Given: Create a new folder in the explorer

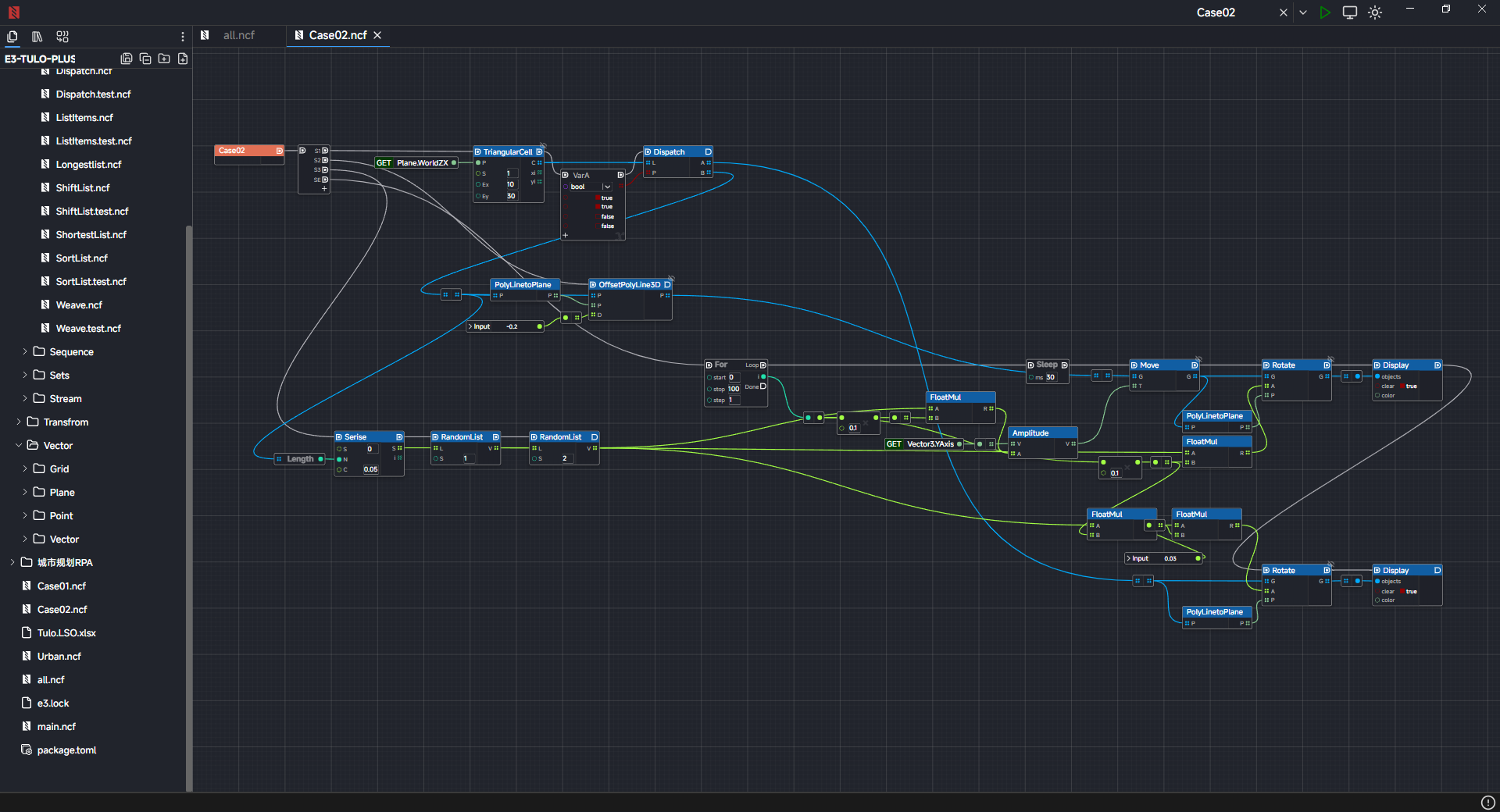Looking at the screenshot, I should (x=164, y=59).
